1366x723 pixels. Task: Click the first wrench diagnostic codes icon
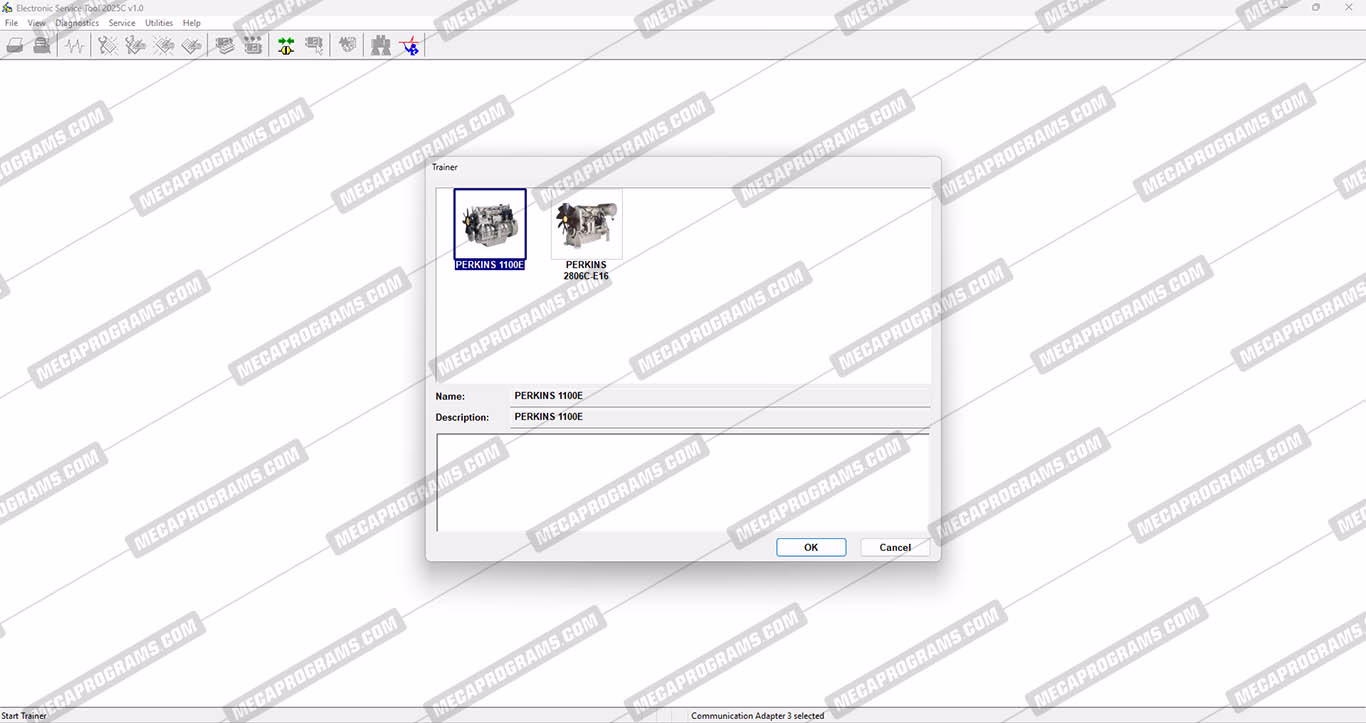[108, 45]
